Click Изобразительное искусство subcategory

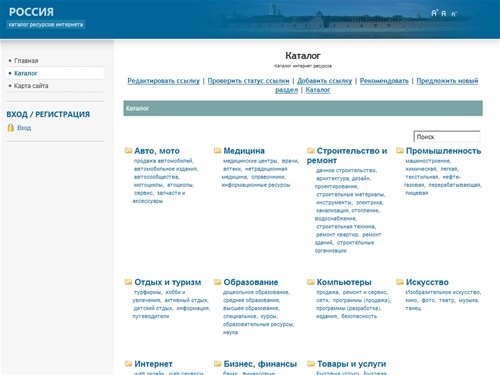(442, 292)
